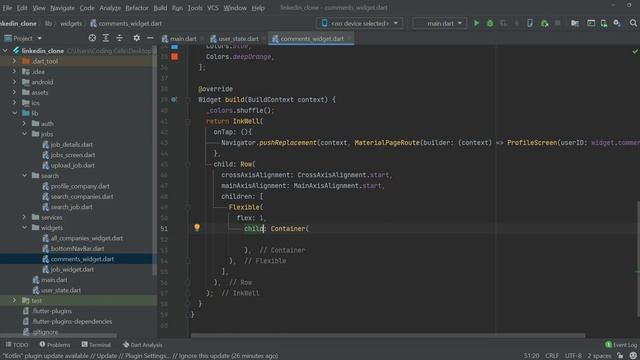The width and height of the screenshot is (640, 360).
Task: Open the Refactor menu
Action: click(x=137, y=8)
